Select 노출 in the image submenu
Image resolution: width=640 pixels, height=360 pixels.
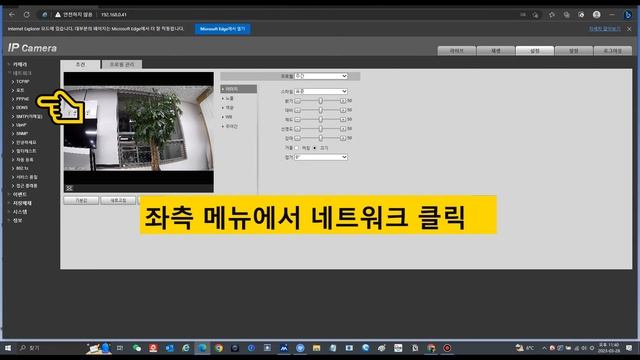230,98
